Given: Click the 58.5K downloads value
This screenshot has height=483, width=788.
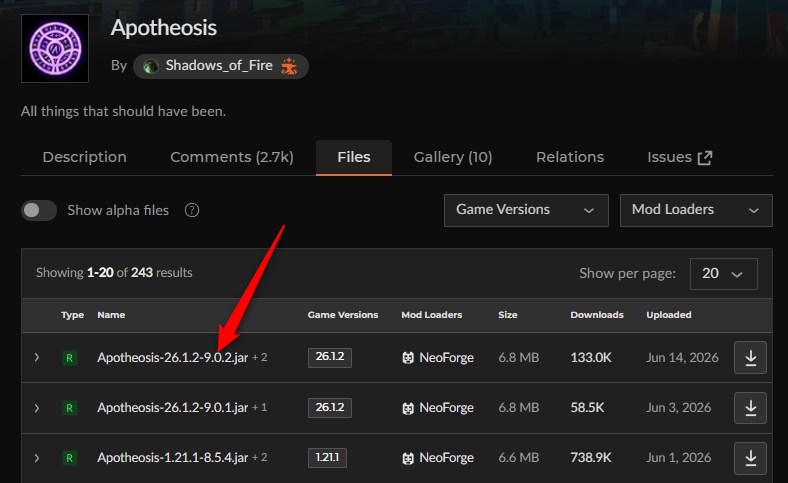Looking at the screenshot, I should [x=587, y=408].
